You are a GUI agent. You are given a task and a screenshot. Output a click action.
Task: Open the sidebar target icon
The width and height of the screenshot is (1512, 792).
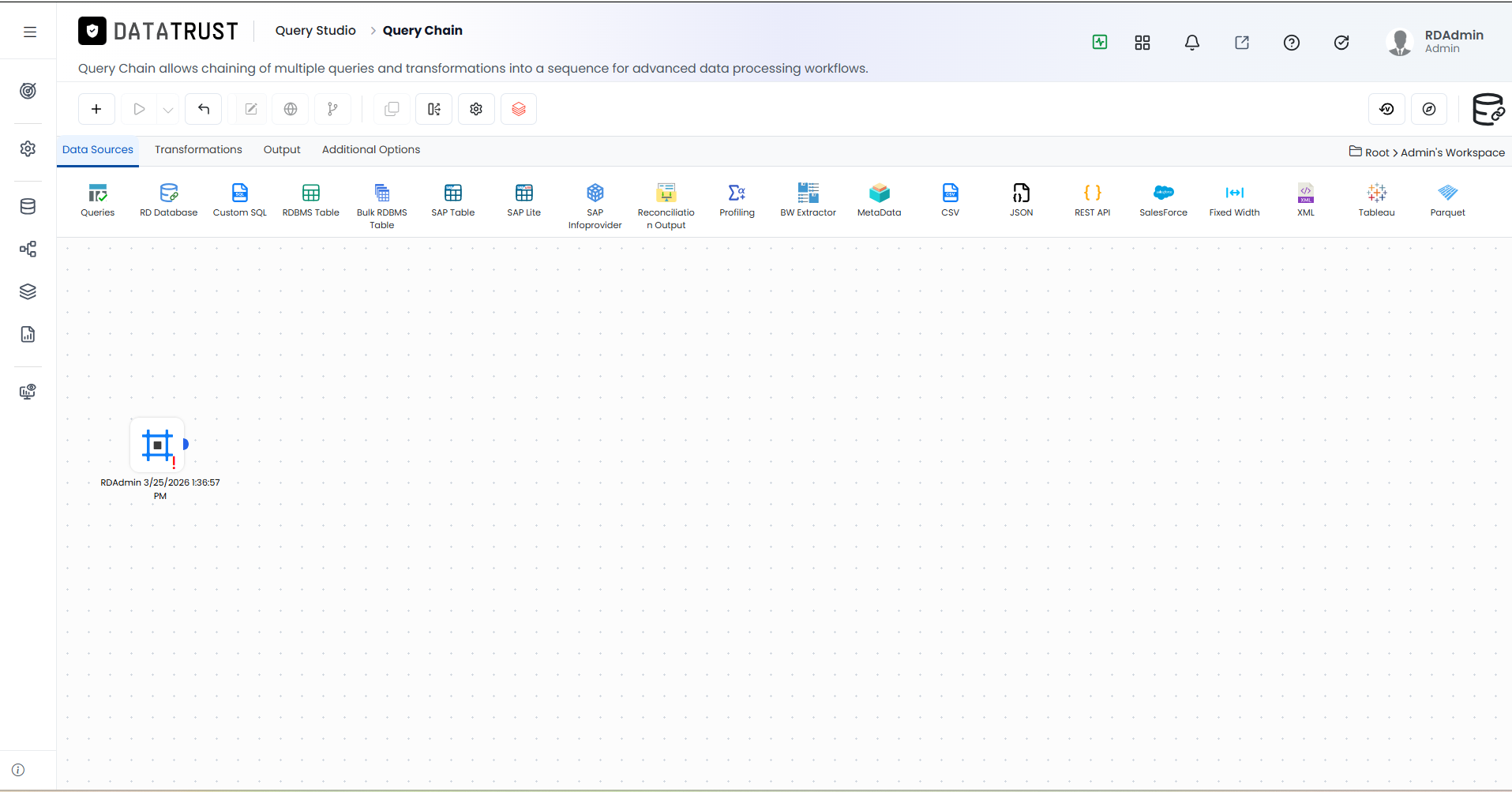coord(28,91)
